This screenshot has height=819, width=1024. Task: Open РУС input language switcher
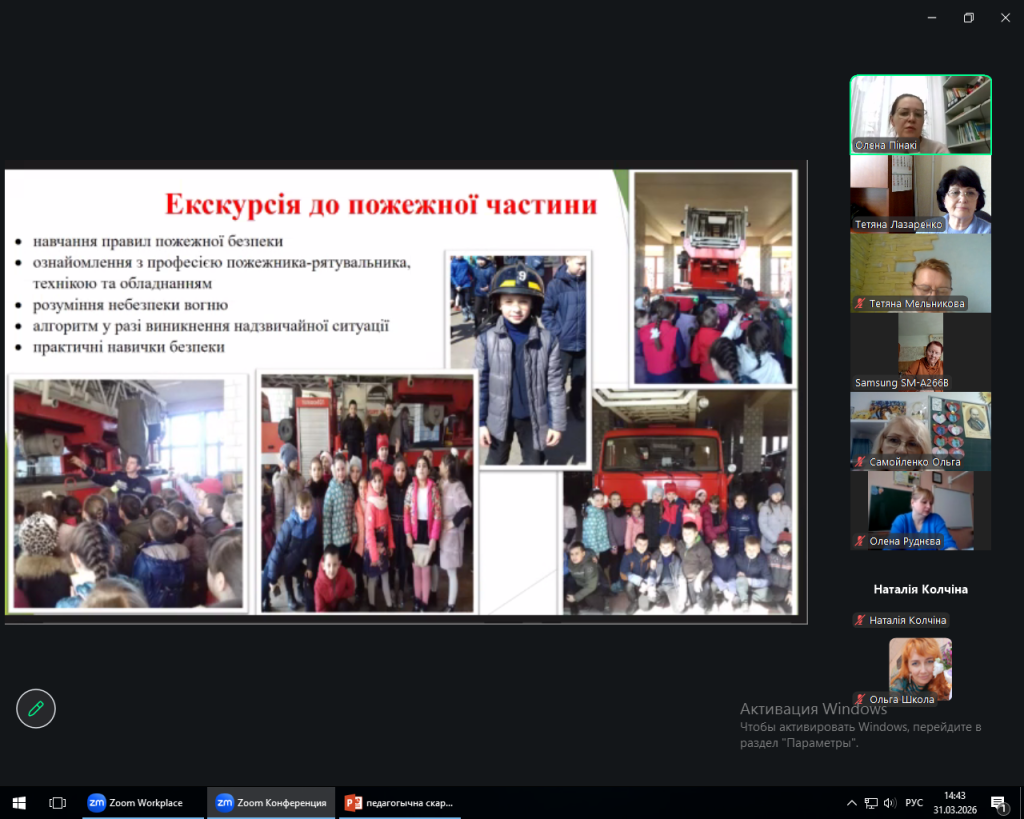(x=914, y=802)
